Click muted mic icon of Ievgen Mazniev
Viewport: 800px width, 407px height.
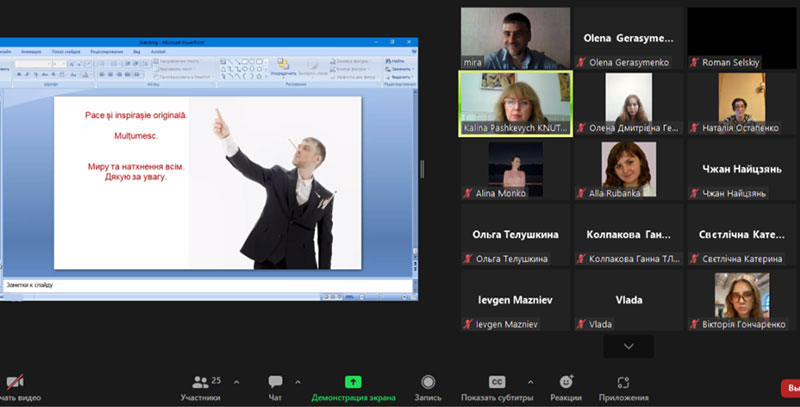point(468,324)
